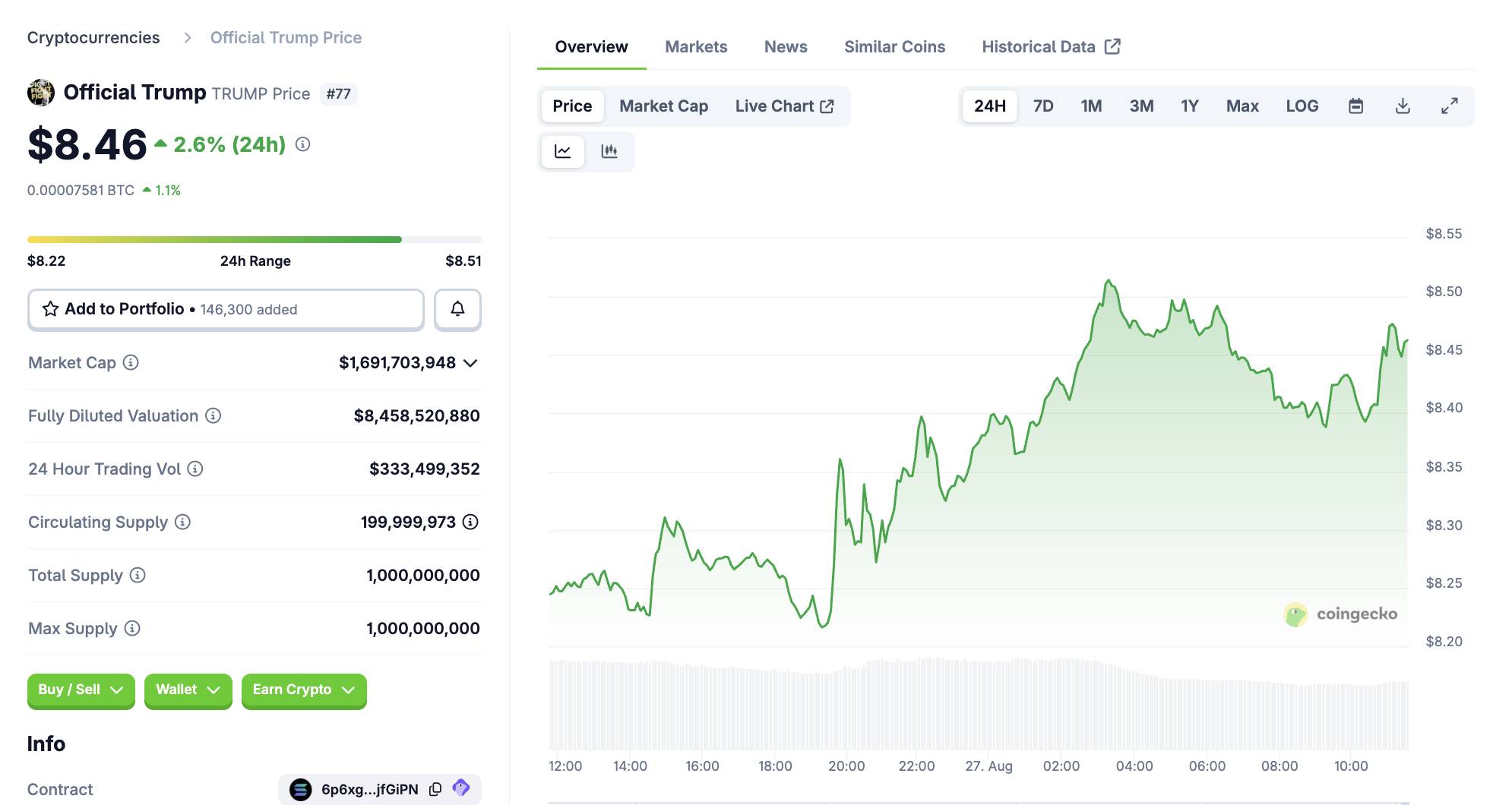
Task: Toggle LOG scale on chart
Action: (1302, 106)
